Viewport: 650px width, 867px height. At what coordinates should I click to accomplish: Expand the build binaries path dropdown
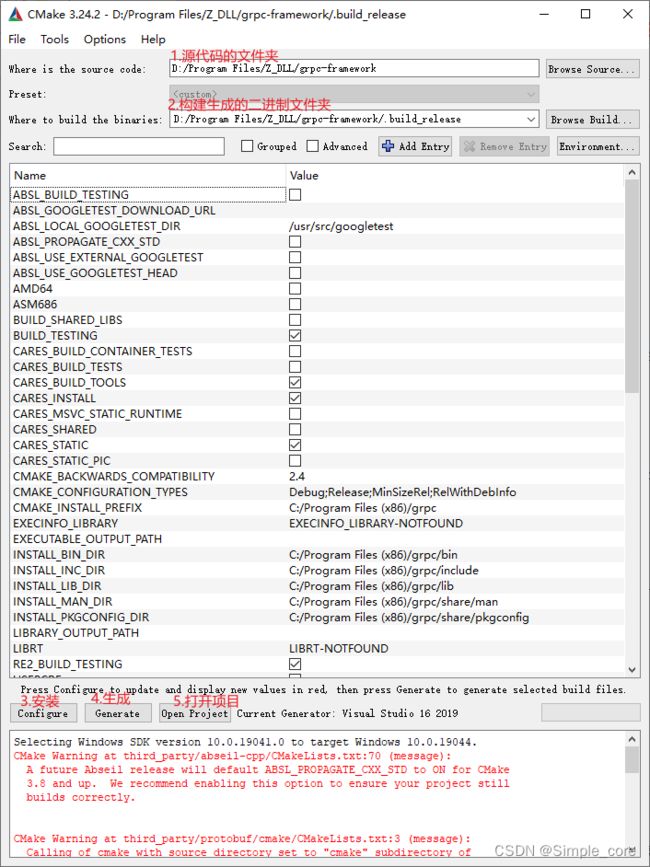click(x=531, y=119)
